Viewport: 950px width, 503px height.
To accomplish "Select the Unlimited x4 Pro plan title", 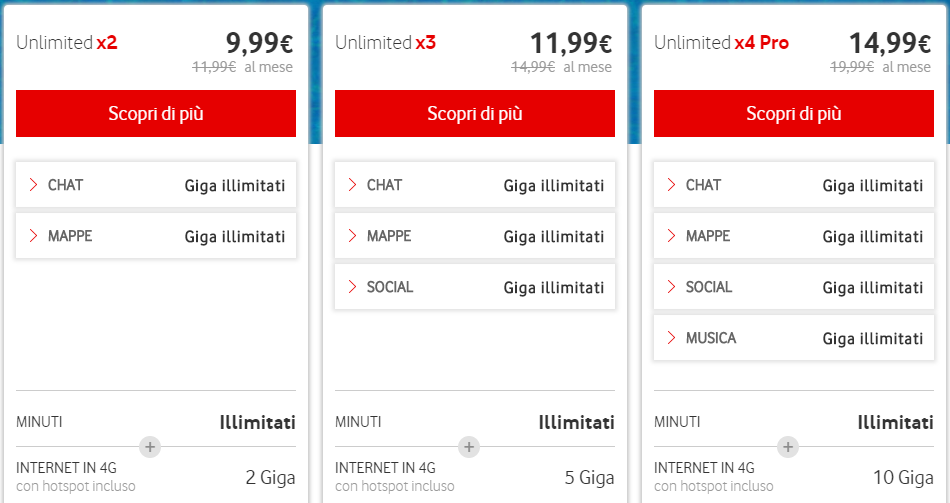I will click(721, 43).
